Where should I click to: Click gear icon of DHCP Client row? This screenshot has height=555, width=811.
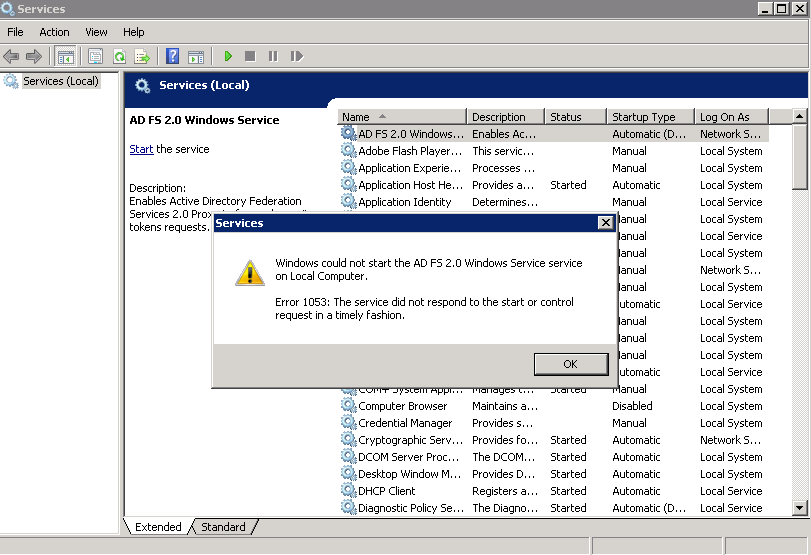point(349,491)
